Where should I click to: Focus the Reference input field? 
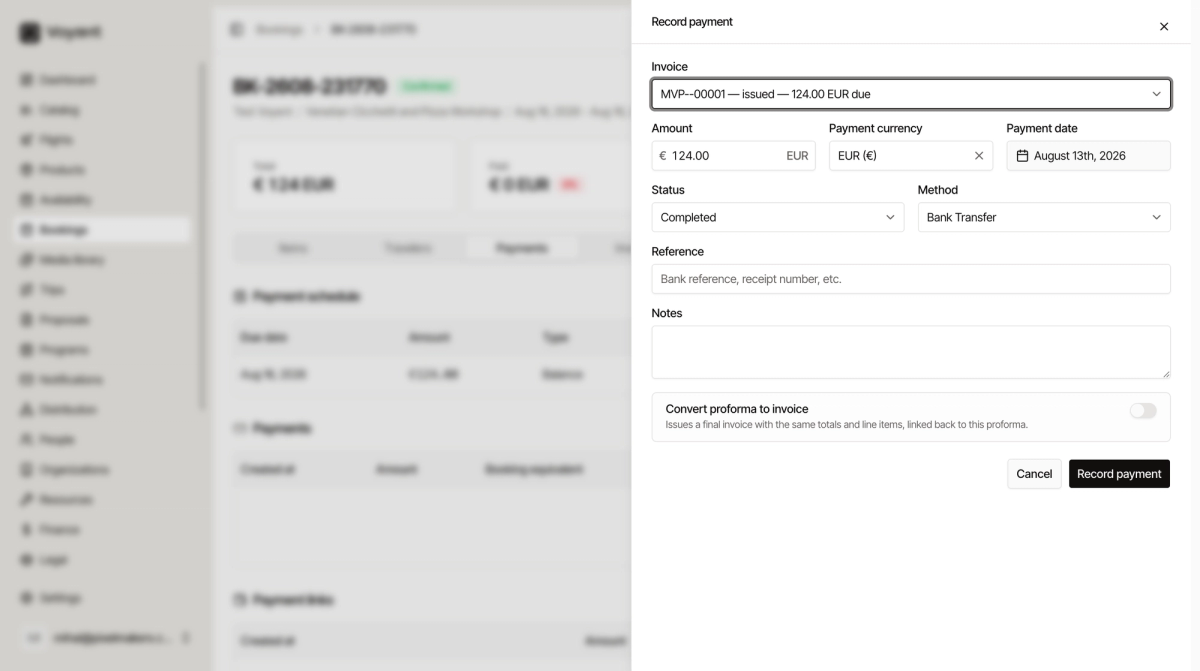[x=911, y=279]
